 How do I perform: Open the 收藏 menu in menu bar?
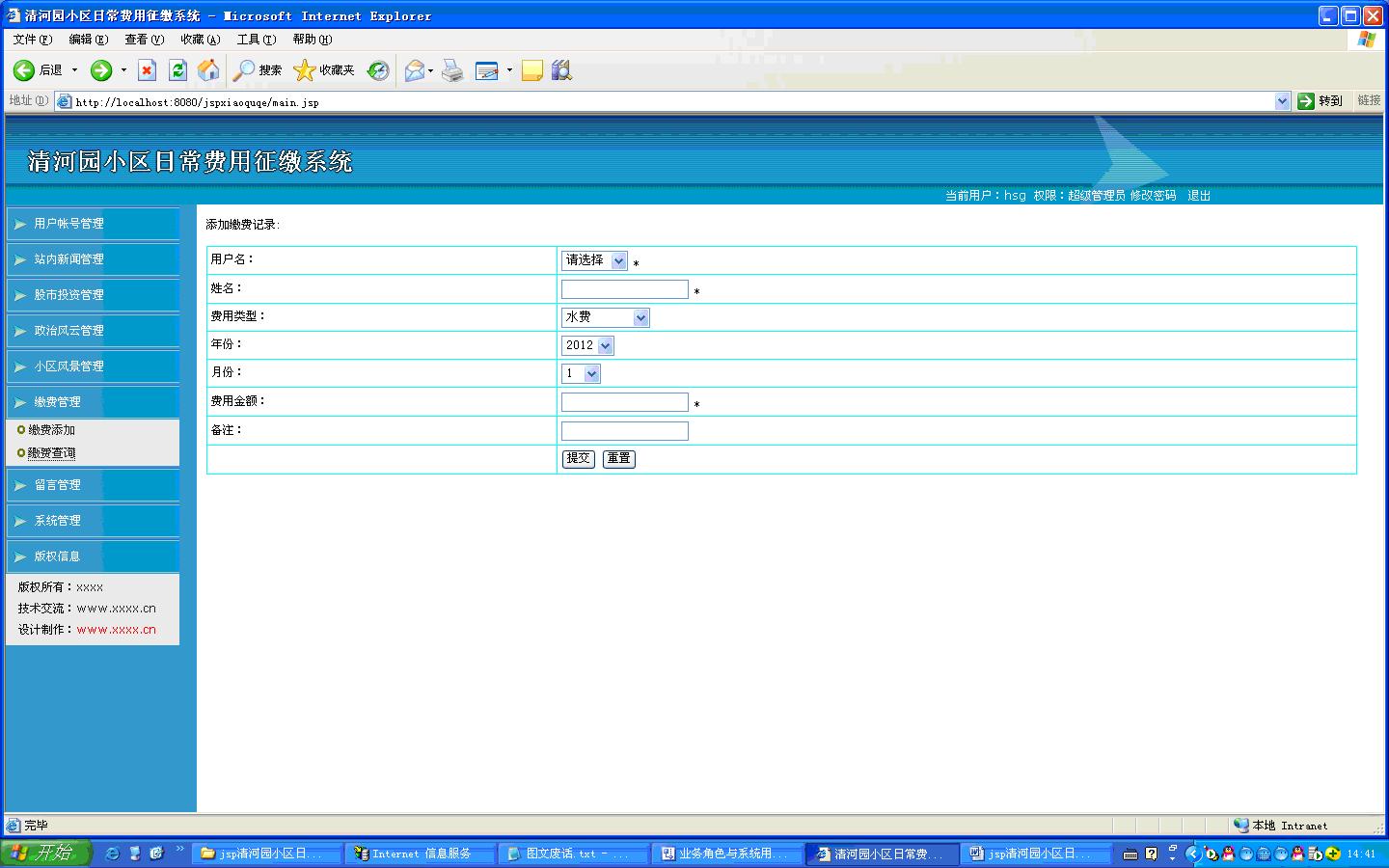pyautogui.click(x=200, y=40)
